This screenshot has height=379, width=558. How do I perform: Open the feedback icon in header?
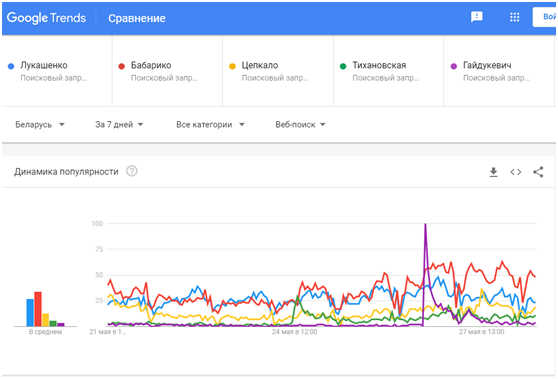tap(477, 17)
